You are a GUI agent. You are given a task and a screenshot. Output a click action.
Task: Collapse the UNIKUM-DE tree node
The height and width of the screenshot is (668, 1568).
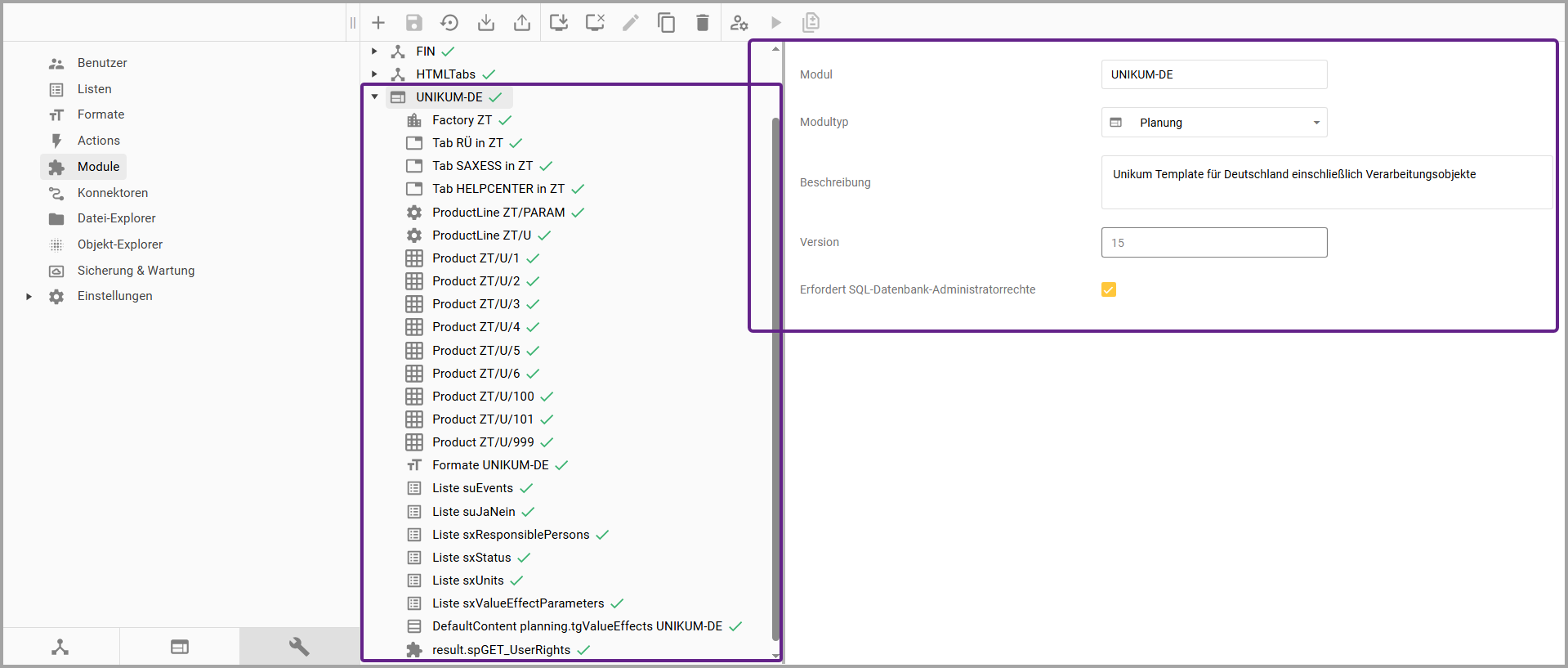(375, 97)
